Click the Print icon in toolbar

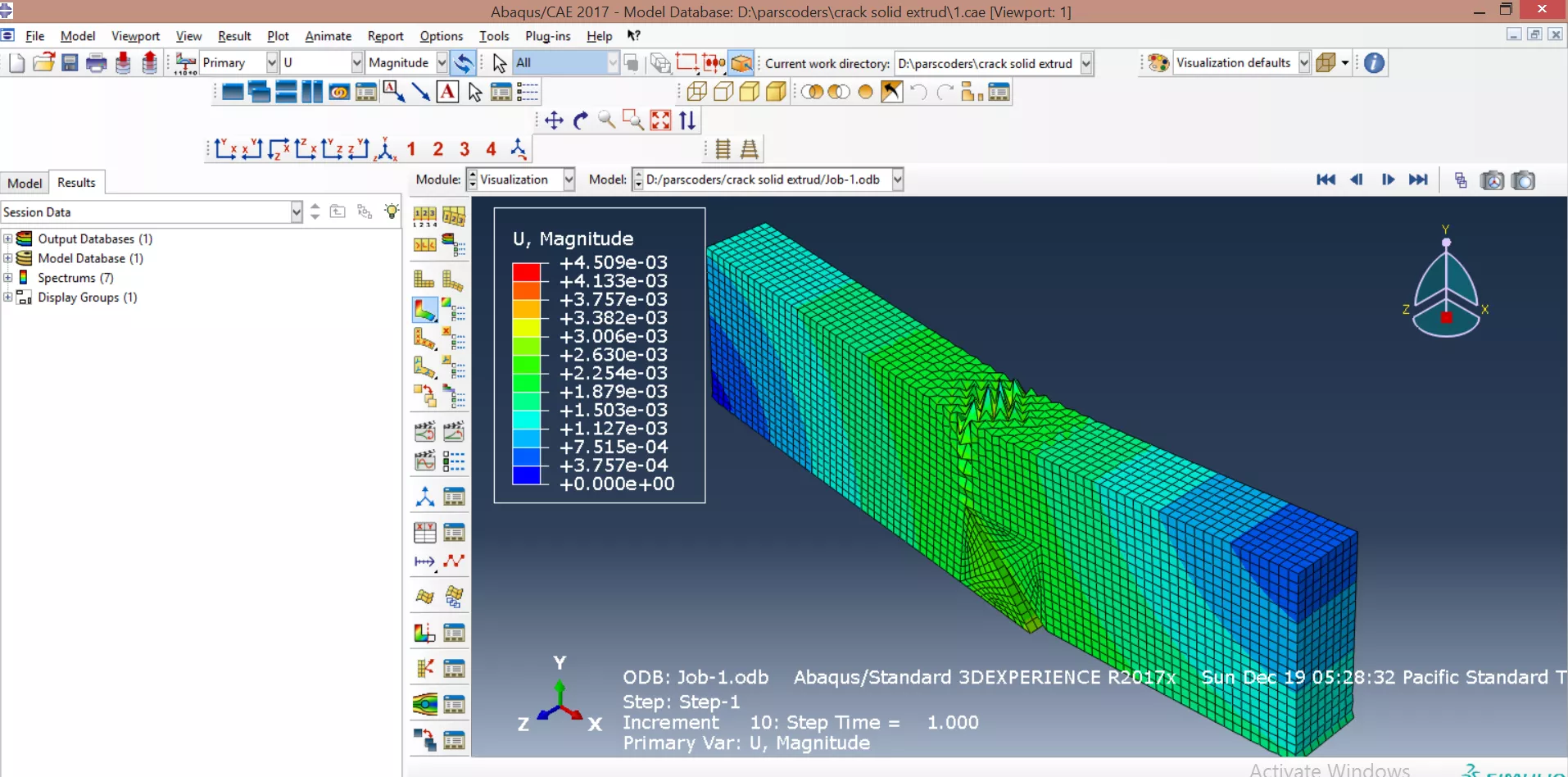pos(97,63)
